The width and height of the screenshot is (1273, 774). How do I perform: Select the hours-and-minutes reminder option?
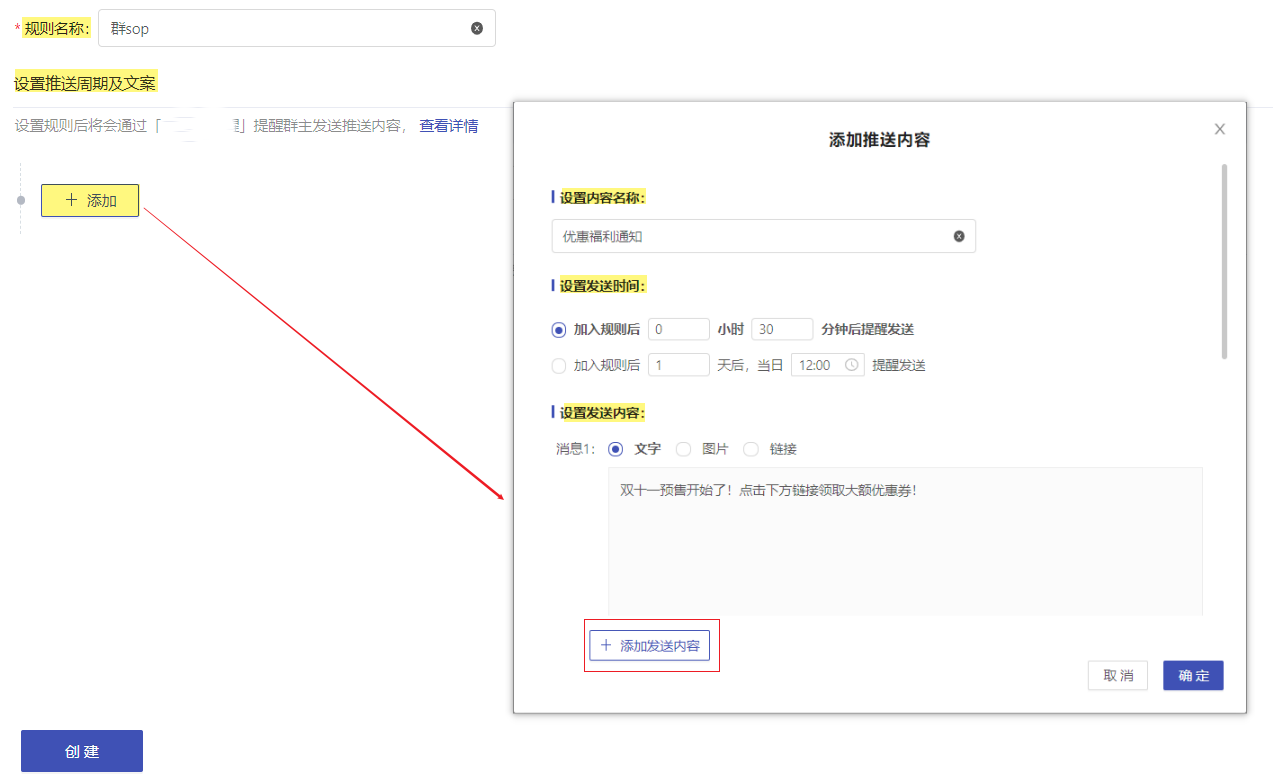(559, 330)
